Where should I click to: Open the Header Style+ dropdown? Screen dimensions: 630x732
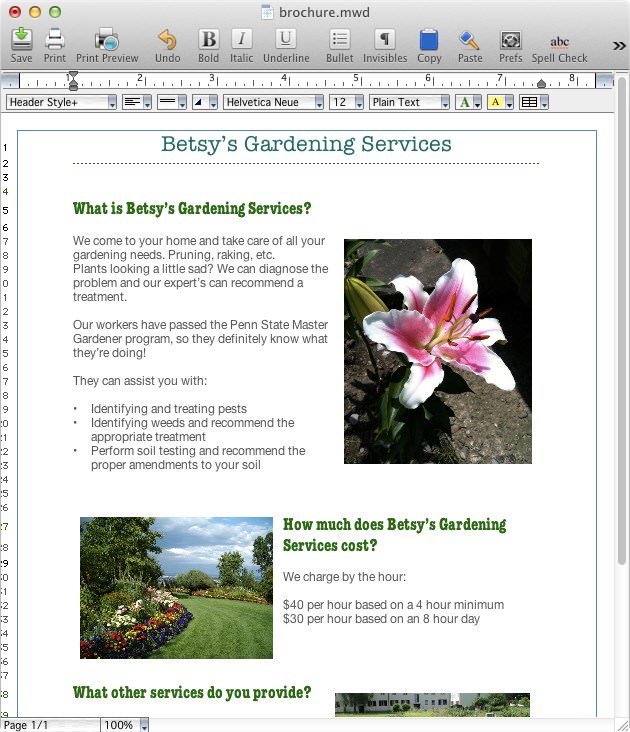61,102
